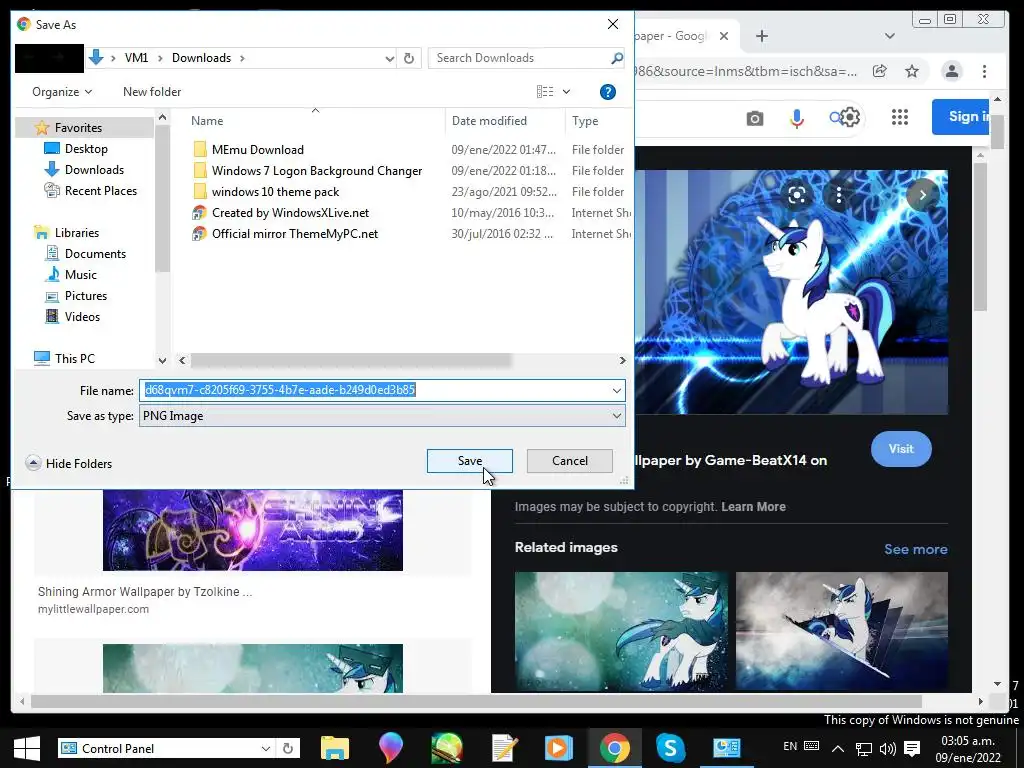Viewport: 1024px width, 768px height.
Task: Expand the File name dropdown arrow
Action: click(616, 391)
